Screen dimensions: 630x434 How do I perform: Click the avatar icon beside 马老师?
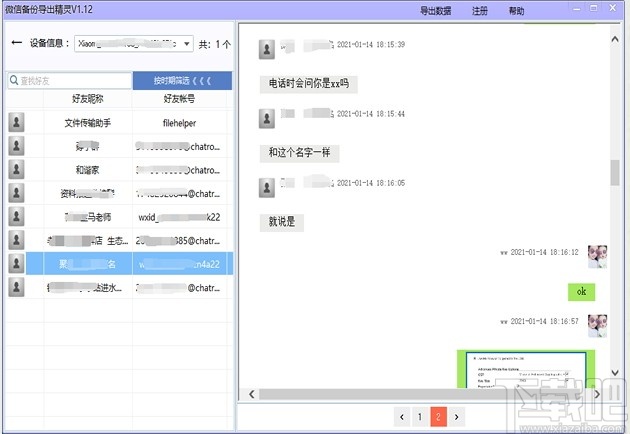(16, 217)
